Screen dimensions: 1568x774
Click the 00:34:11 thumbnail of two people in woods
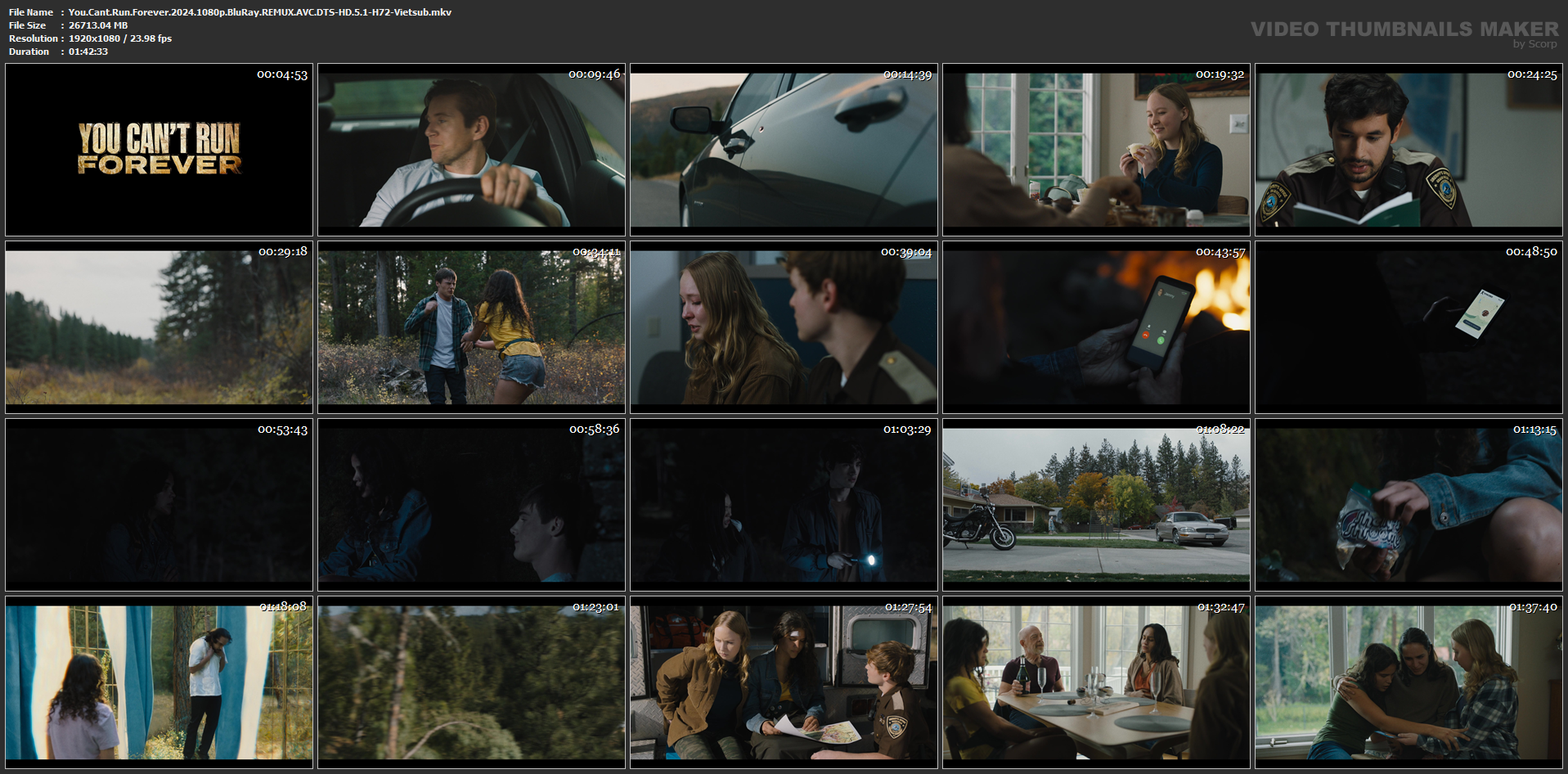point(471,327)
